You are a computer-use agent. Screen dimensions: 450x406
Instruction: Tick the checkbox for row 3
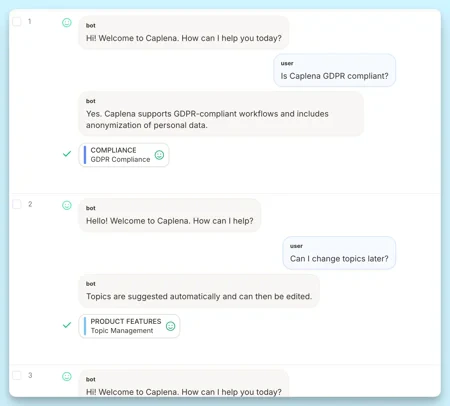click(x=17, y=375)
